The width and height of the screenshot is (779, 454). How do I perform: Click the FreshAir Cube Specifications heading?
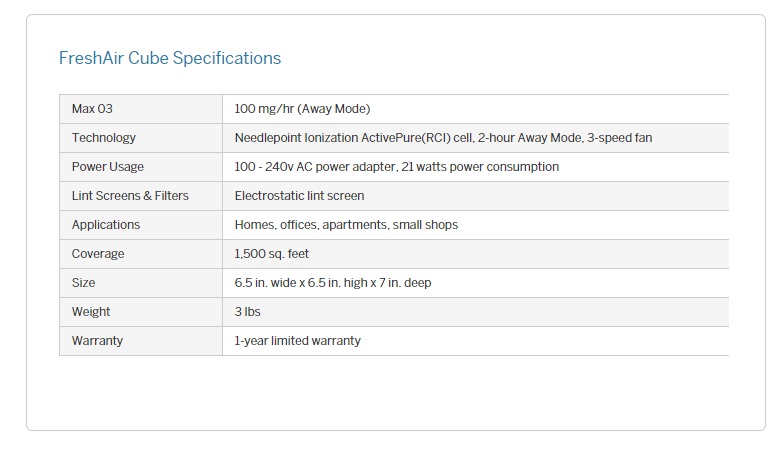point(170,58)
